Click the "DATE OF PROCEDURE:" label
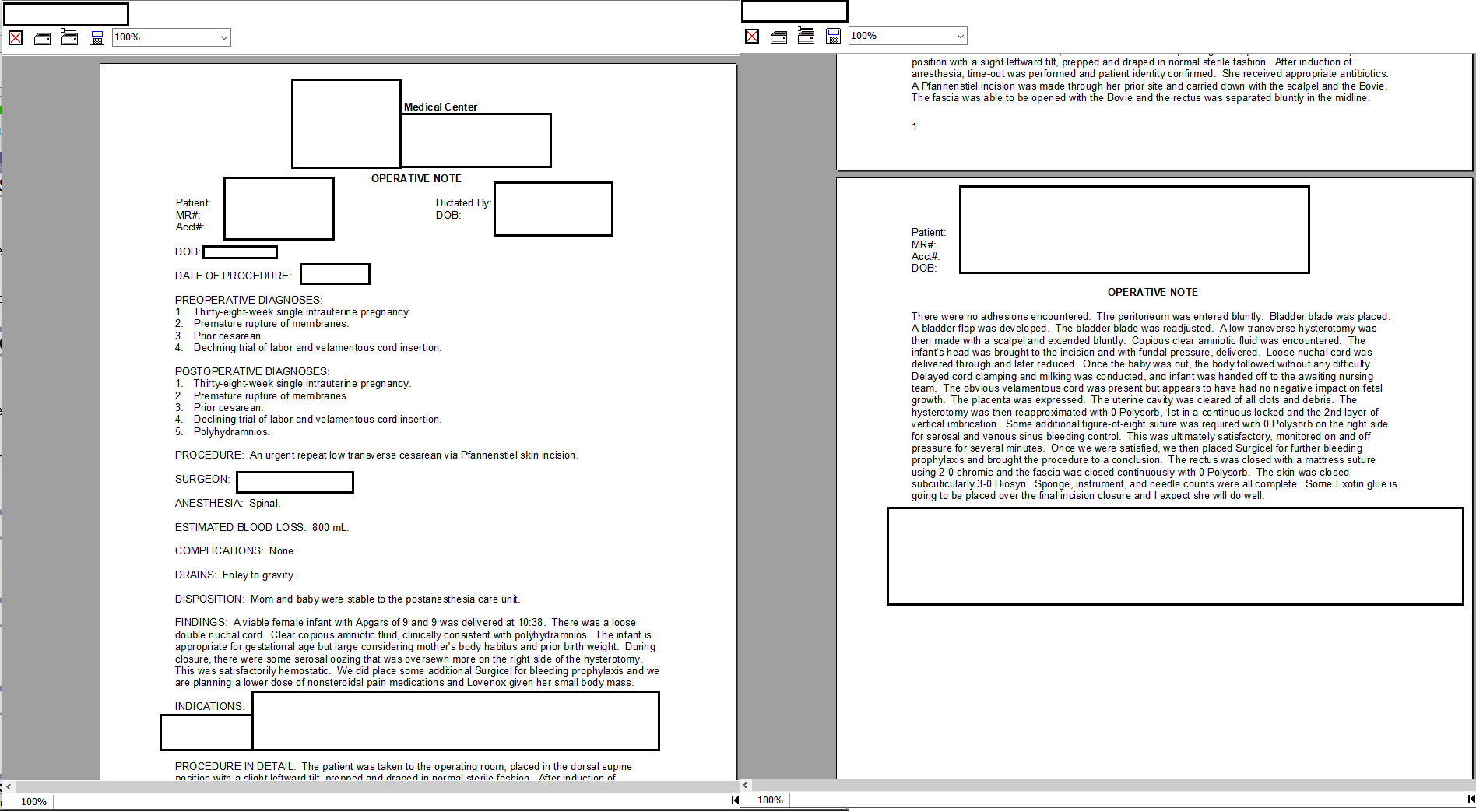This screenshot has height=812, width=1476. click(233, 276)
